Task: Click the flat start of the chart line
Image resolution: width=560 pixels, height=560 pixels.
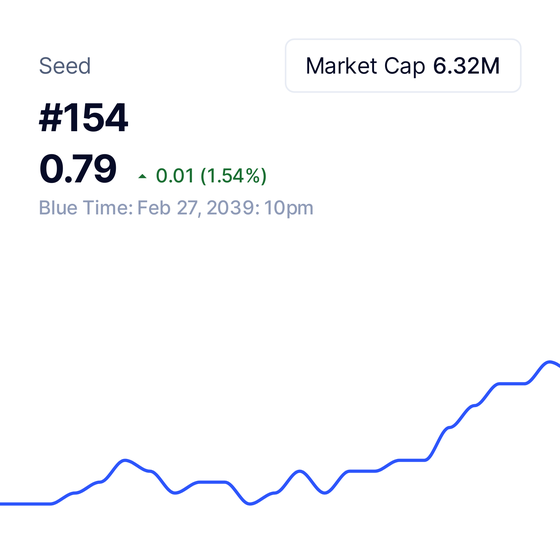Action: pyautogui.click(x=25, y=504)
